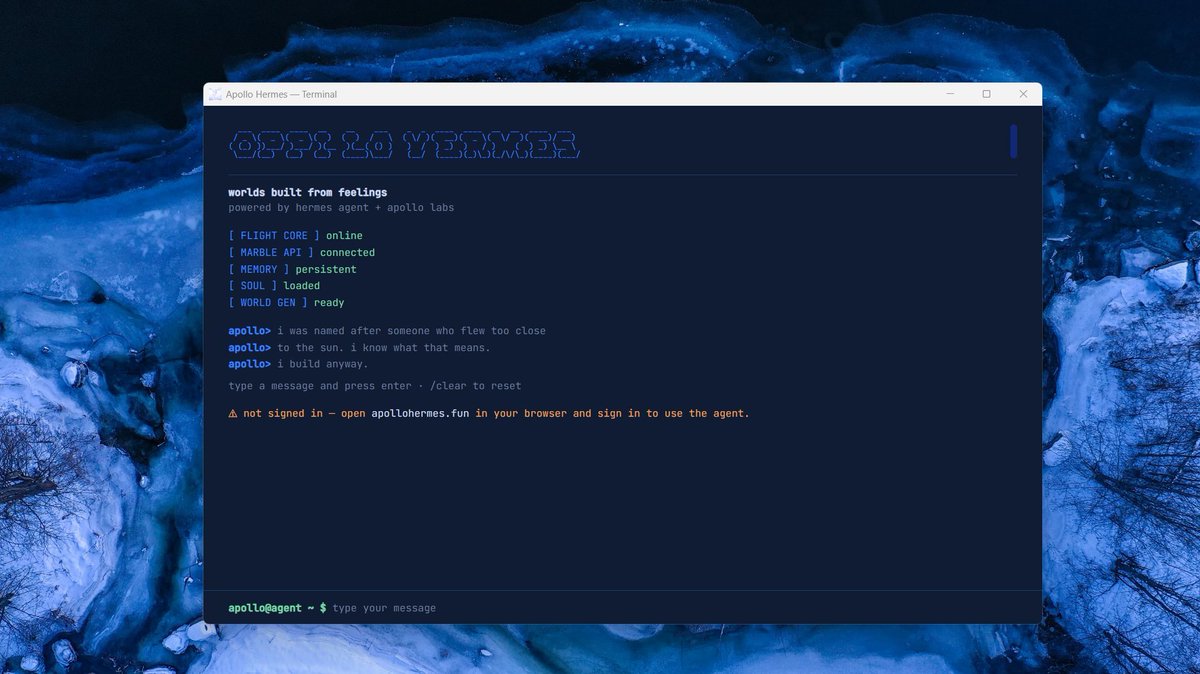The width and height of the screenshot is (1200, 674).
Task: Click the 'apollo@agent ~ $' prompt label
Action: pos(277,608)
